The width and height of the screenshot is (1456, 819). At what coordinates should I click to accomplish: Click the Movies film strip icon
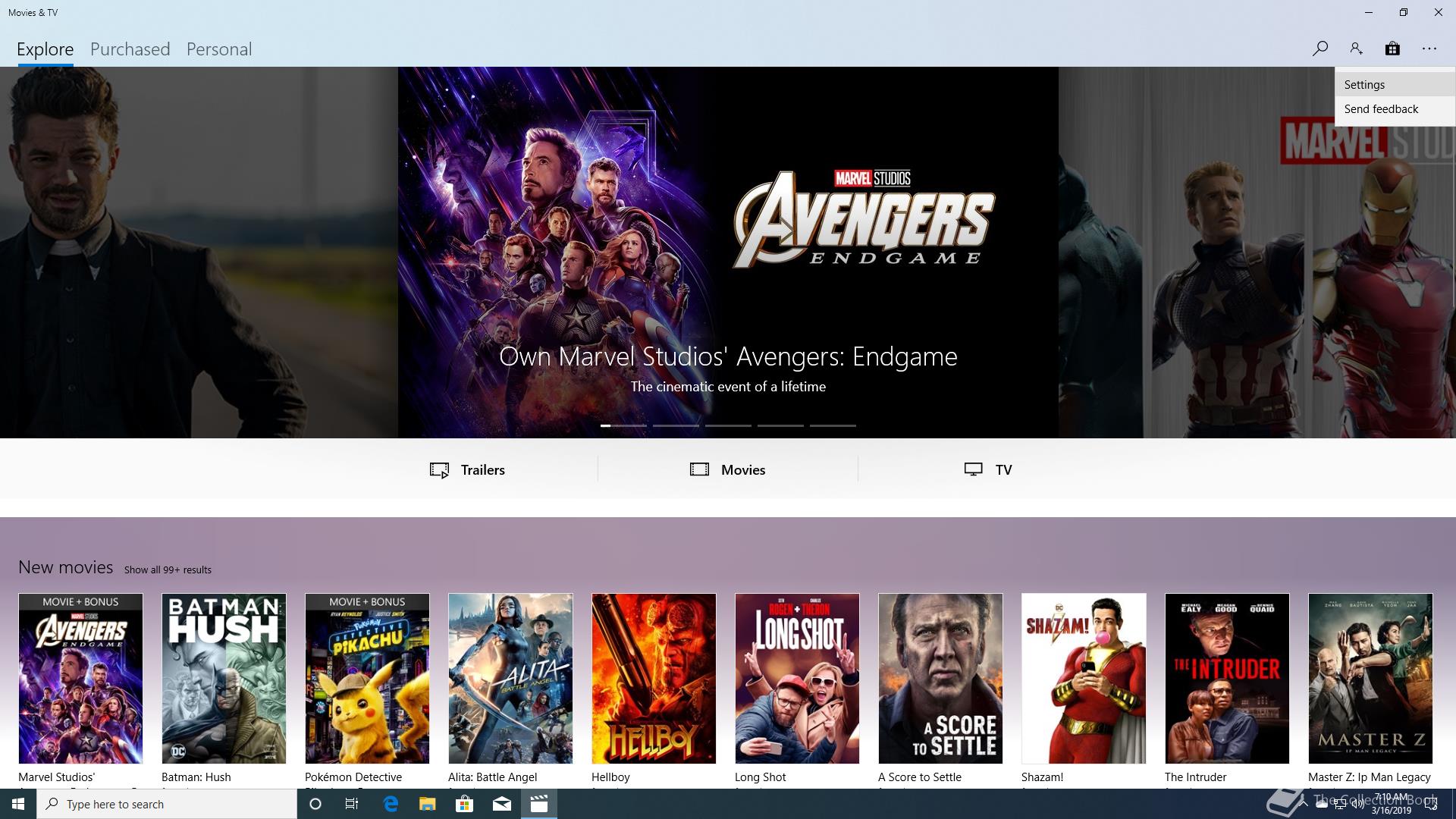(x=699, y=469)
